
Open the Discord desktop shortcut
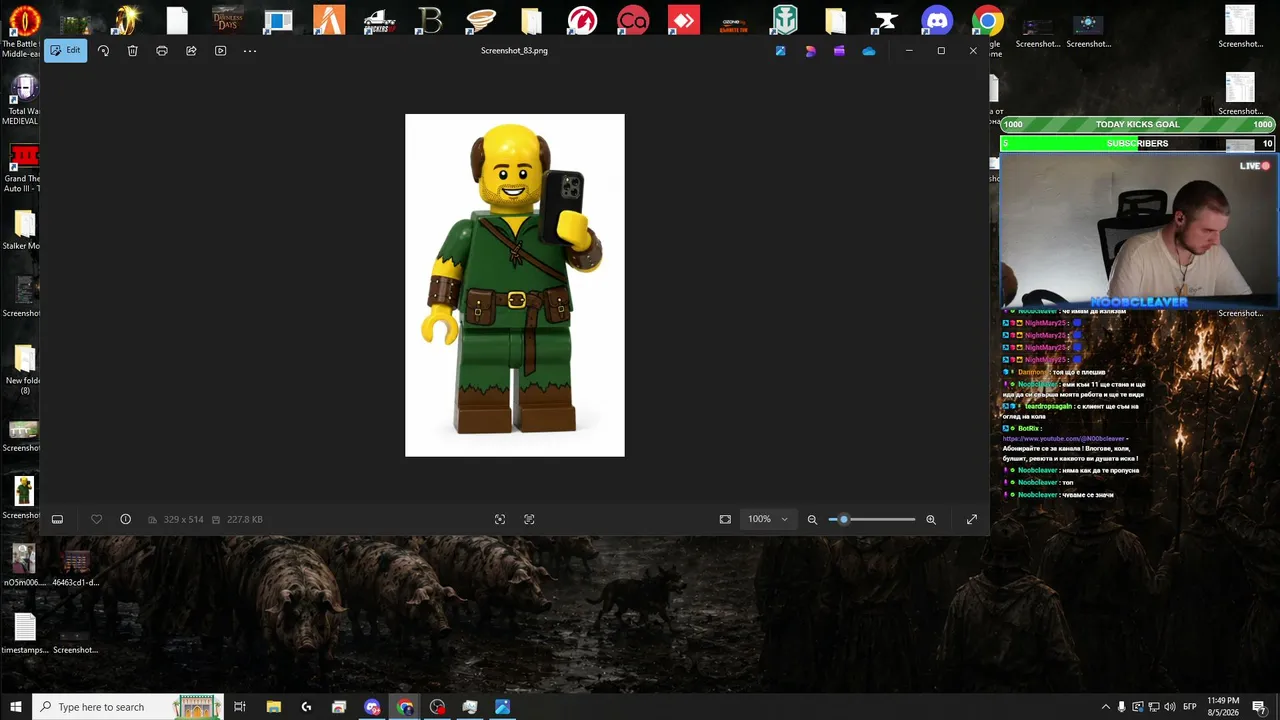point(937,20)
